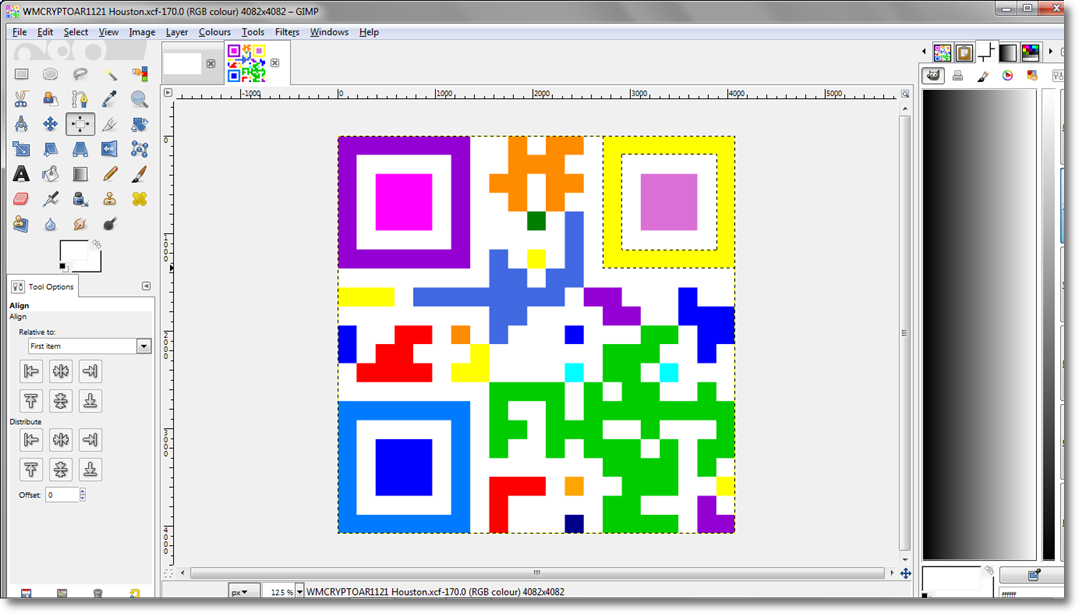Select the Move tool
This screenshot has height=615, width=1080.
pyautogui.click(x=50, y=124)
